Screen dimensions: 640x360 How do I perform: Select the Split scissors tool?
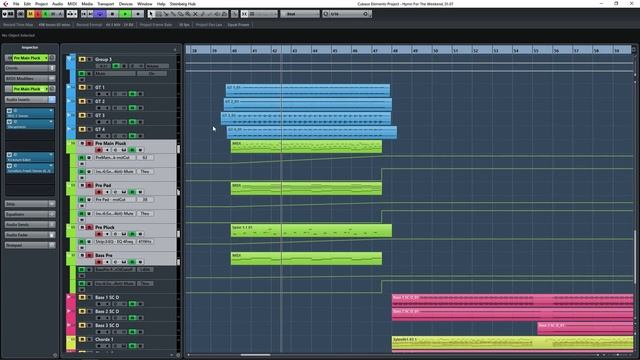tap(166, 14)
